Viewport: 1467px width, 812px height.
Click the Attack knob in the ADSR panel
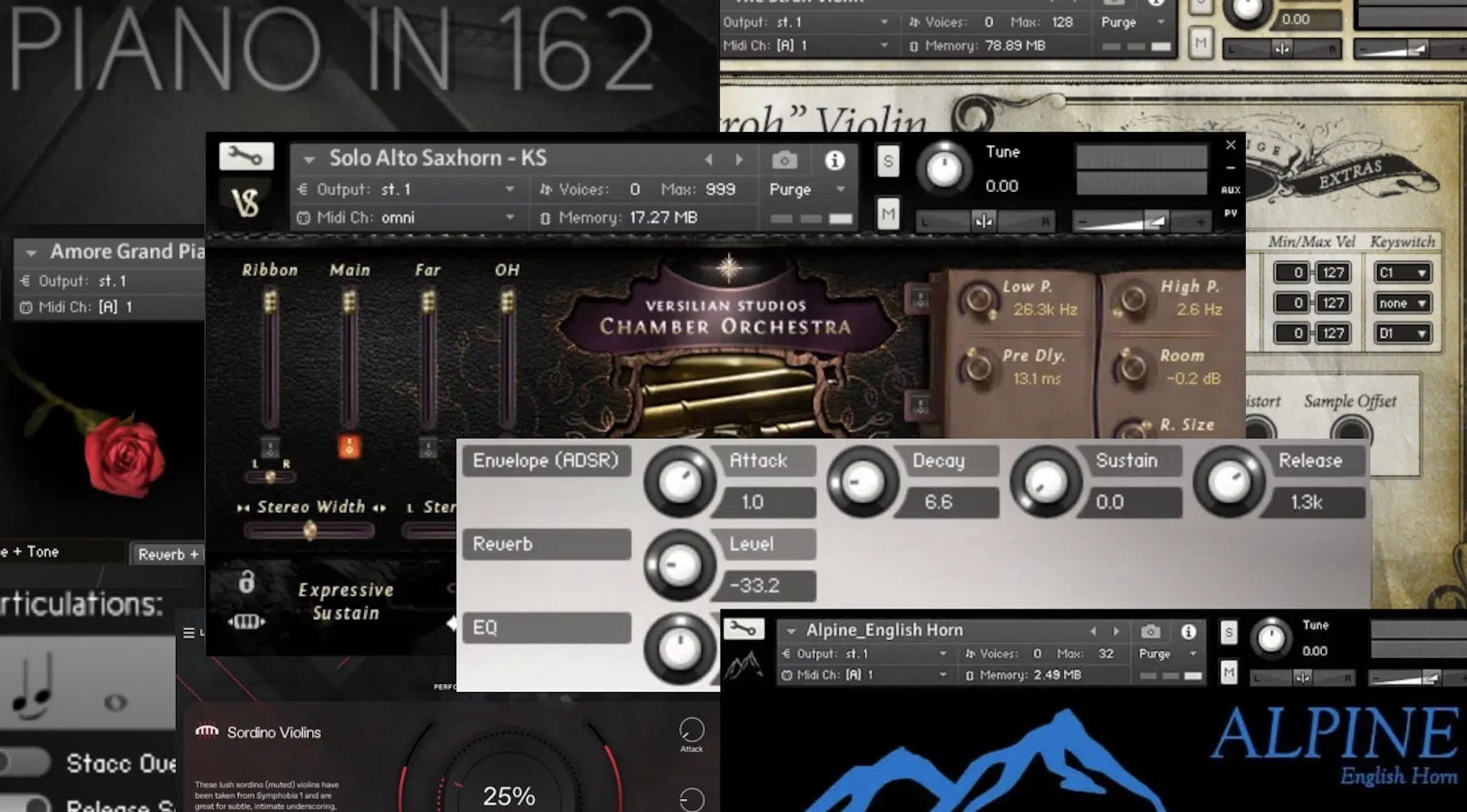pyautogui.click(x=679, y=482)
